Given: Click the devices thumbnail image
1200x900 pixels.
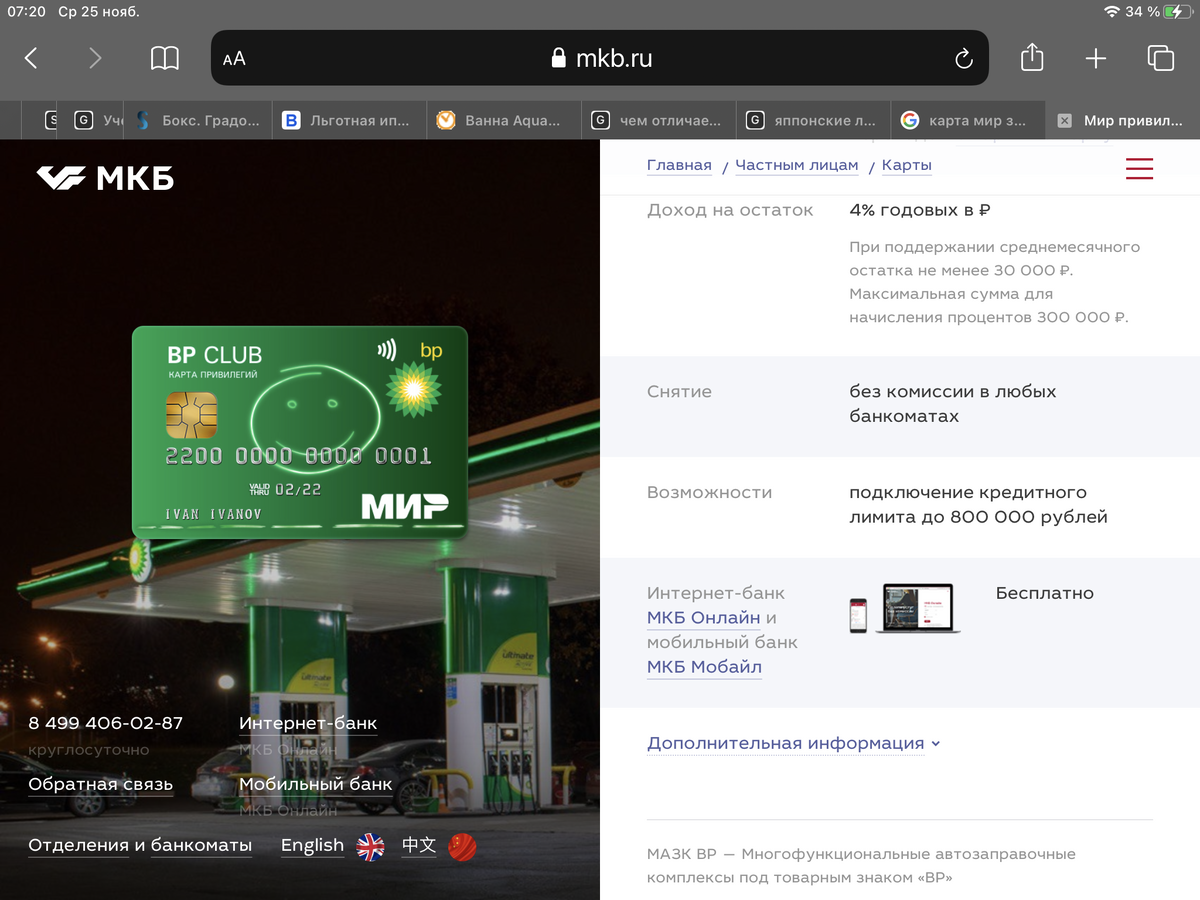Looking at the screenshot, I should tap(905, 608).
